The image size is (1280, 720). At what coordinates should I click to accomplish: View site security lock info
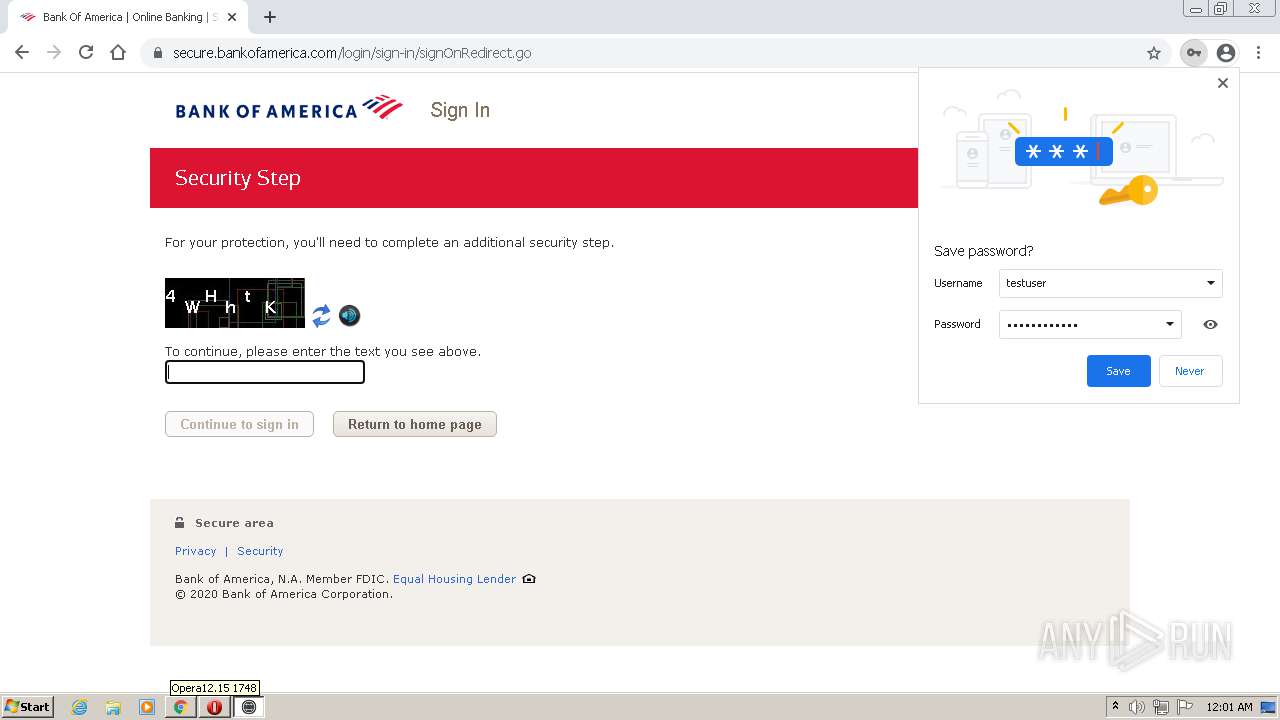(158, 53)
